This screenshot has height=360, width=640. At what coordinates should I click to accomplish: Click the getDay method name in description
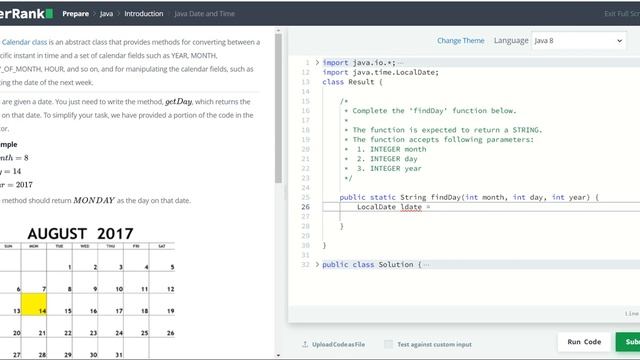[178, 102]
